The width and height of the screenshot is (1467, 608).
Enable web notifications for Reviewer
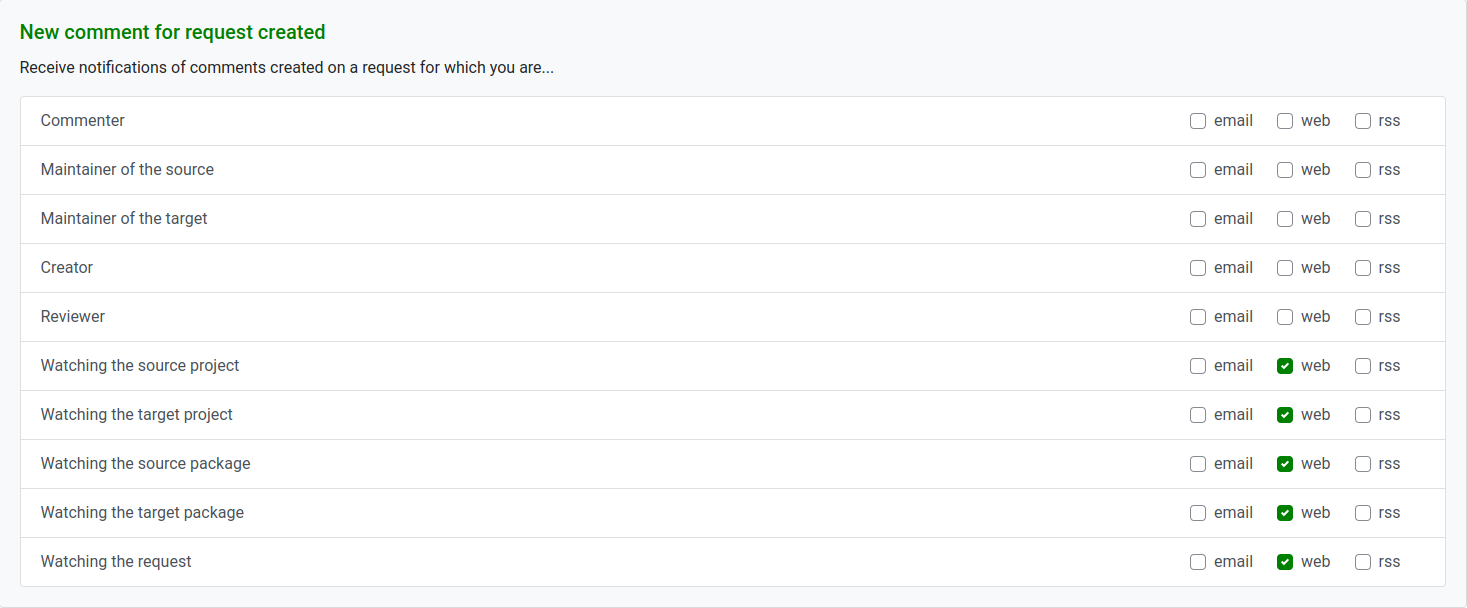click(1285, 317)
